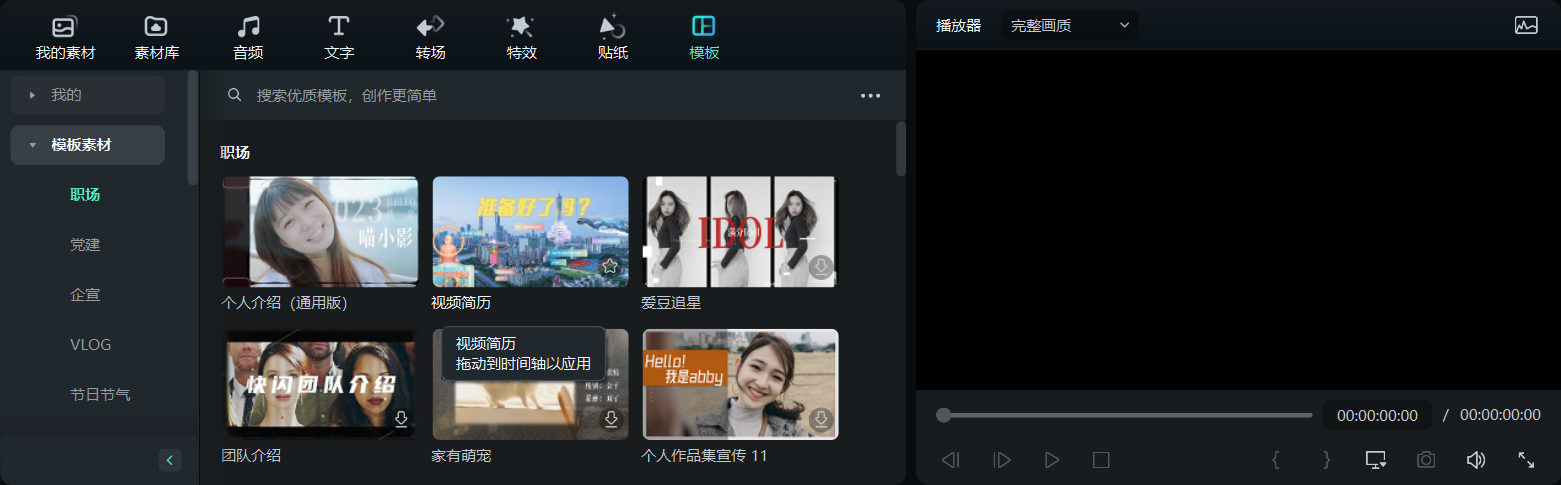Download the 个人作品集宣传 11 template

(x=821, y=419)
